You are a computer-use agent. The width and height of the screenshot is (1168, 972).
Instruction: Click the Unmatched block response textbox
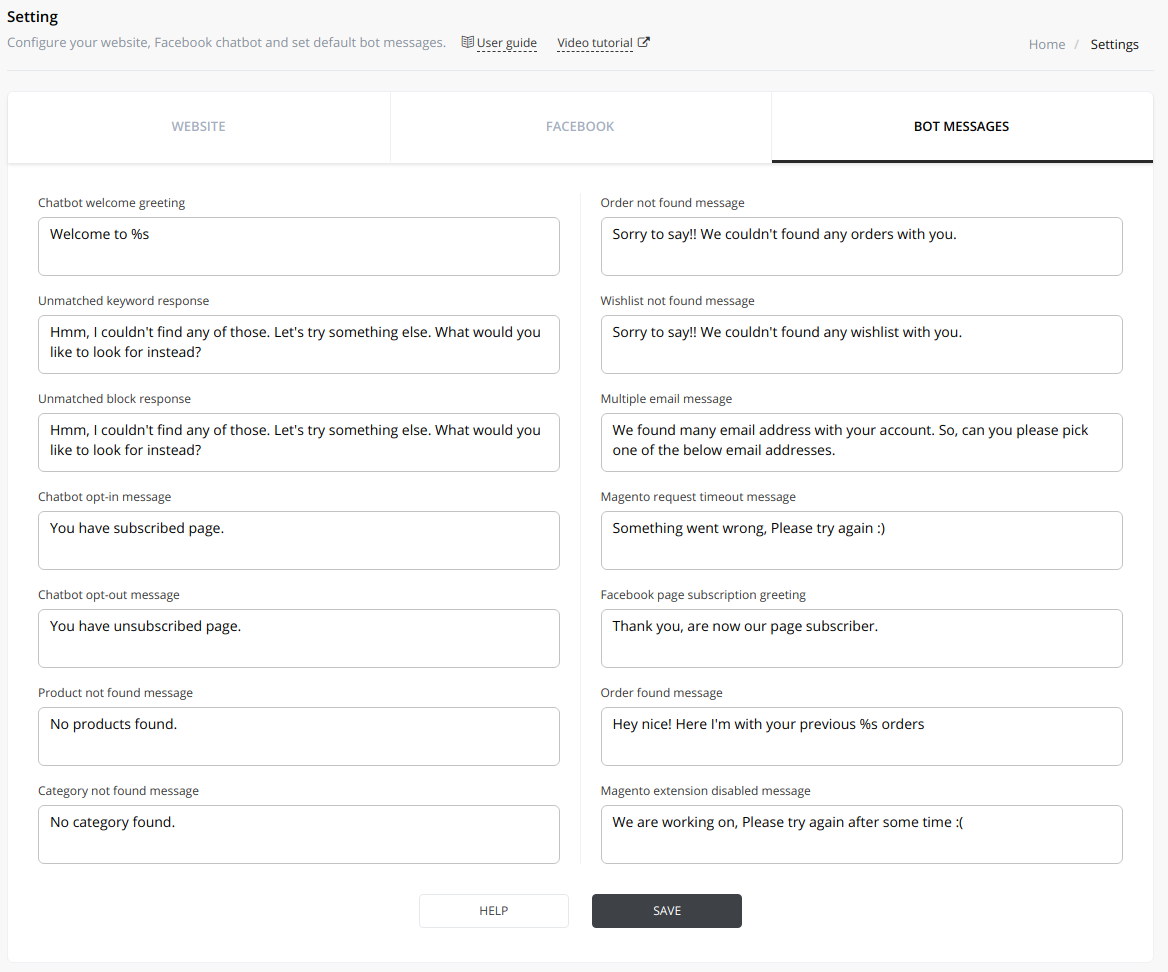tap(299, 442)
